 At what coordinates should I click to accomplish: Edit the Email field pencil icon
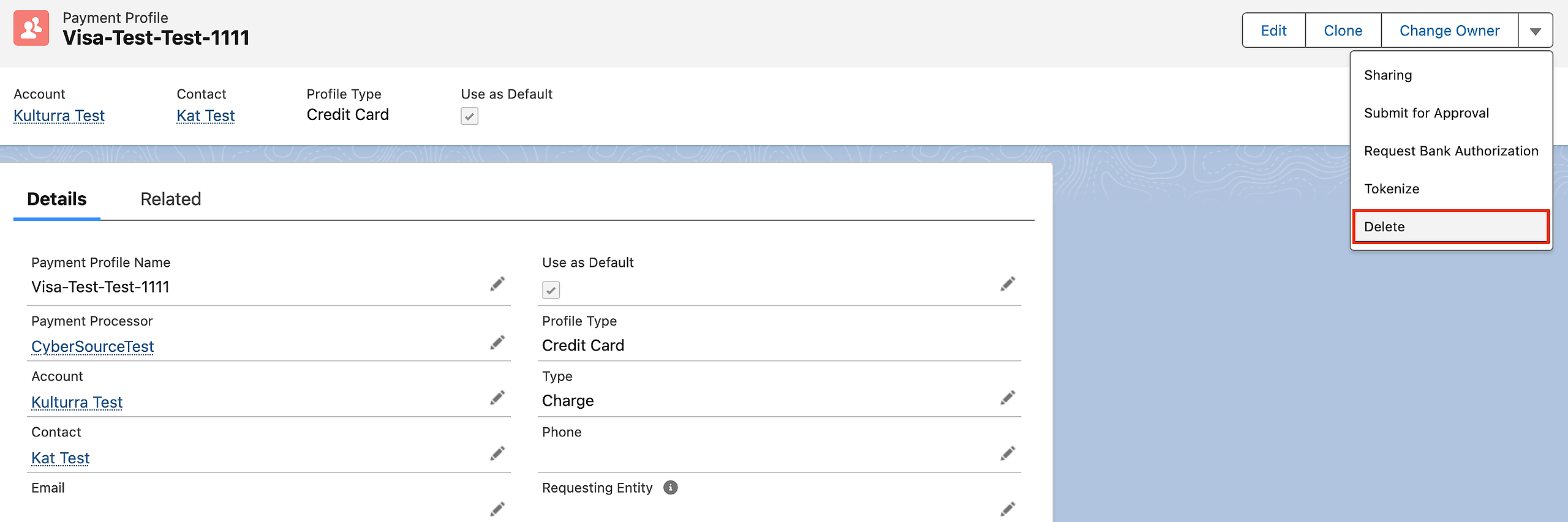pyautogui.click(x=497, y=509)
